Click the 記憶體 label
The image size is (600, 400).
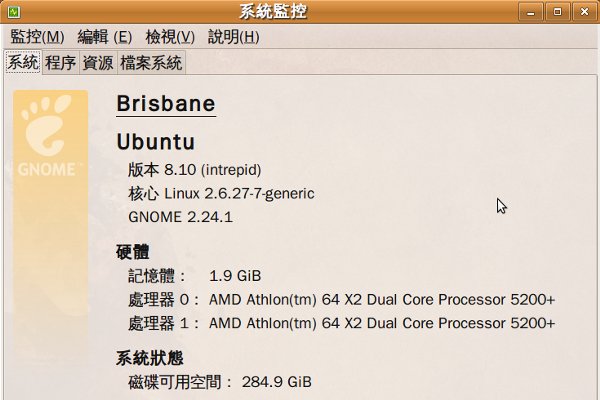[x=156, y=276]
